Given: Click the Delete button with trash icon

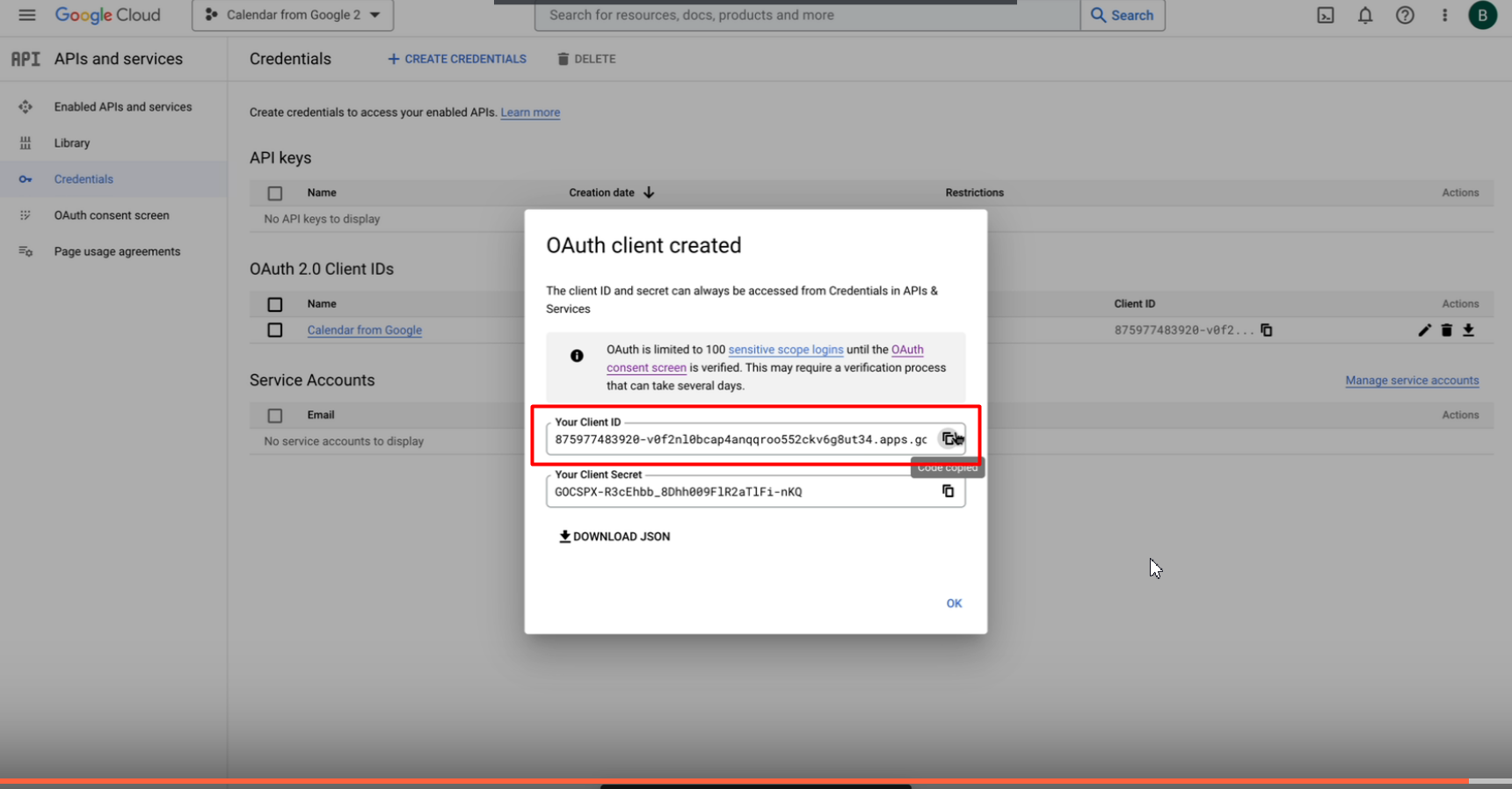Looking at the screenshot, I should coord(586,59).
